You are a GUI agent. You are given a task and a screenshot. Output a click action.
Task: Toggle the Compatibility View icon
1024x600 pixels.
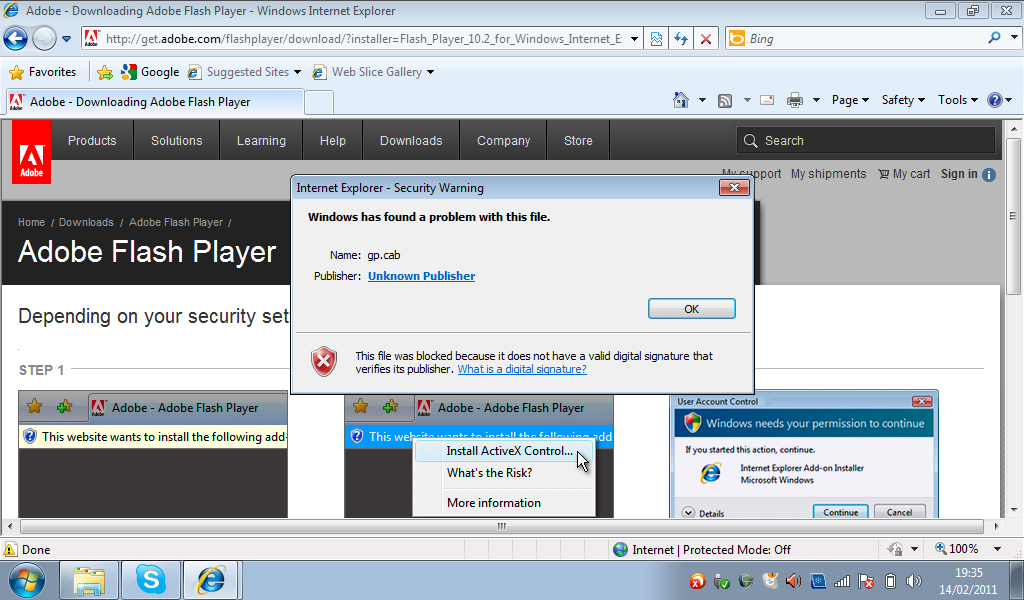click(x=656, y=39)
